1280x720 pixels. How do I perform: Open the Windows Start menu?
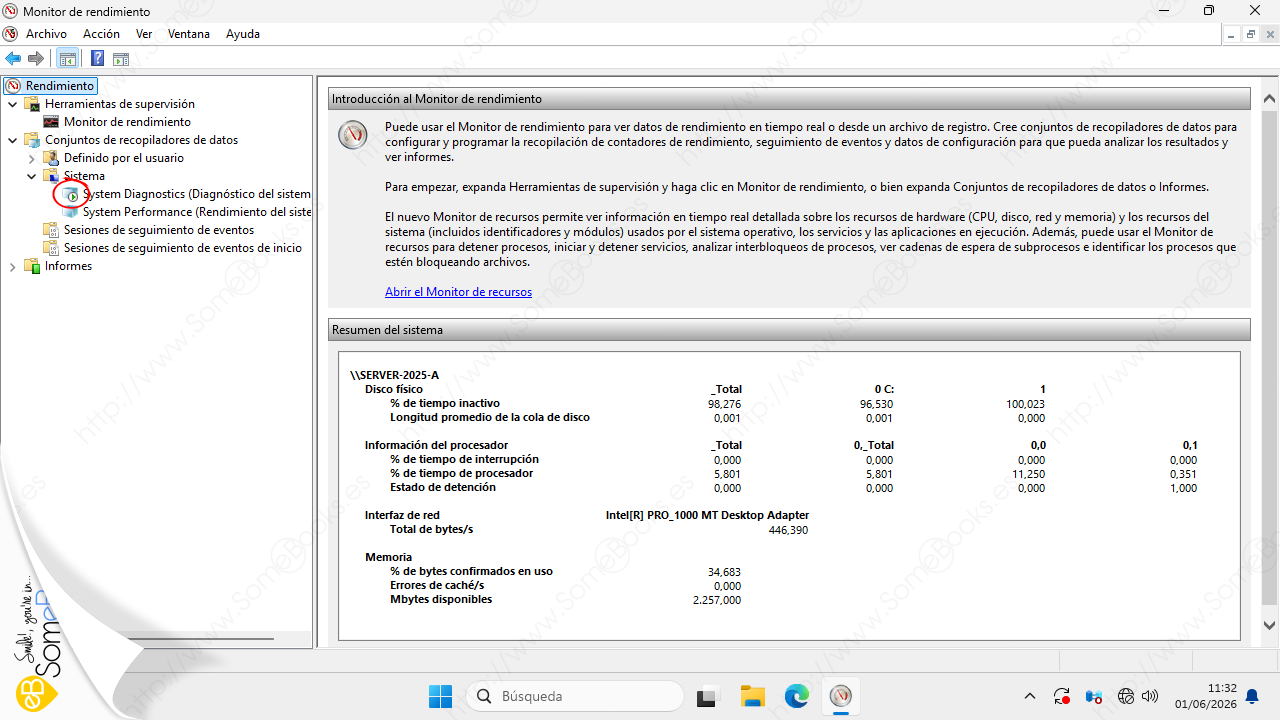(440, 696)
